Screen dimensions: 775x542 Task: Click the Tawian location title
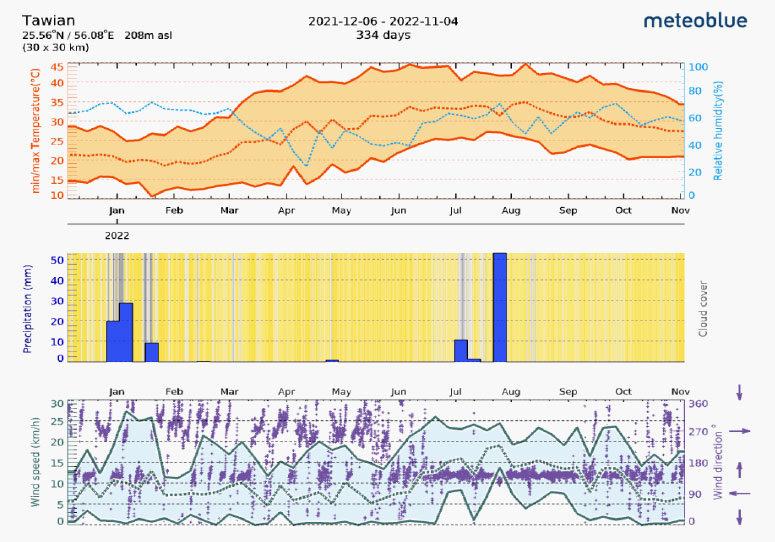click(48, 20)
